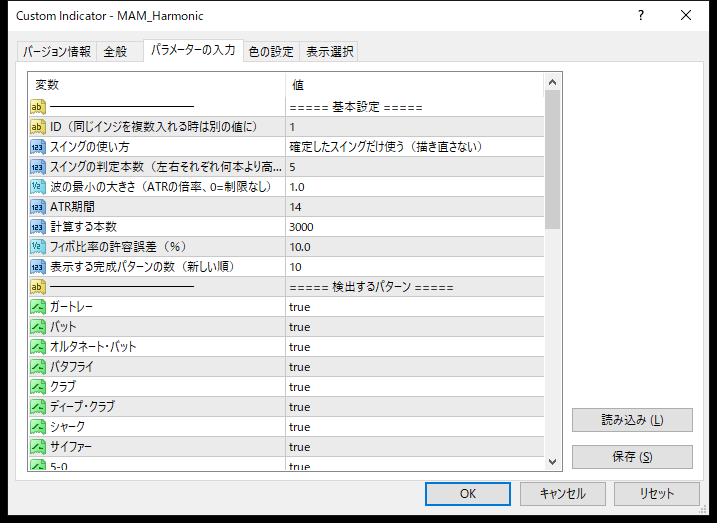Select the ===== 検出するパターン ===== value cell
The width and height of the screenshot is (717, 523).
point(414,287)
